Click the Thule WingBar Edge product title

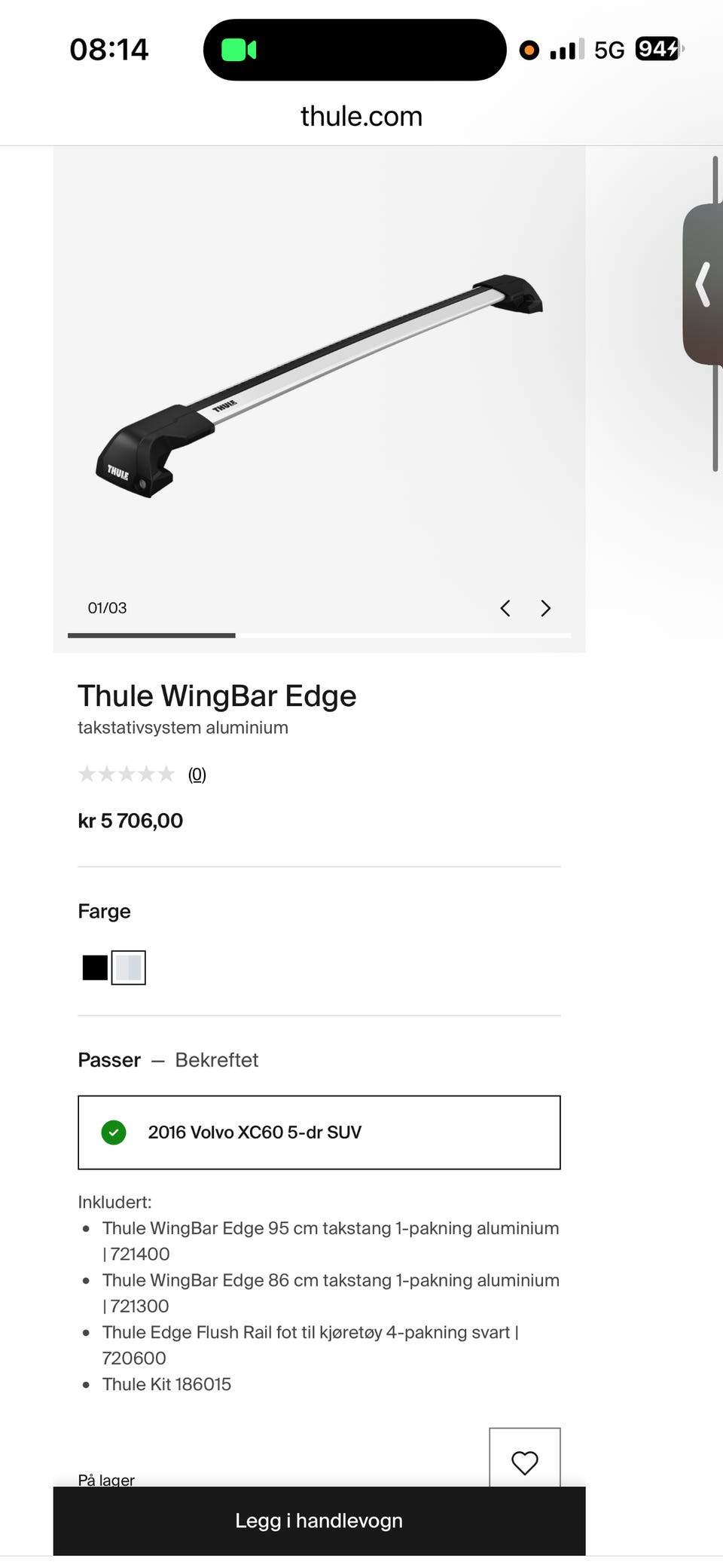[x=217, y=695]
